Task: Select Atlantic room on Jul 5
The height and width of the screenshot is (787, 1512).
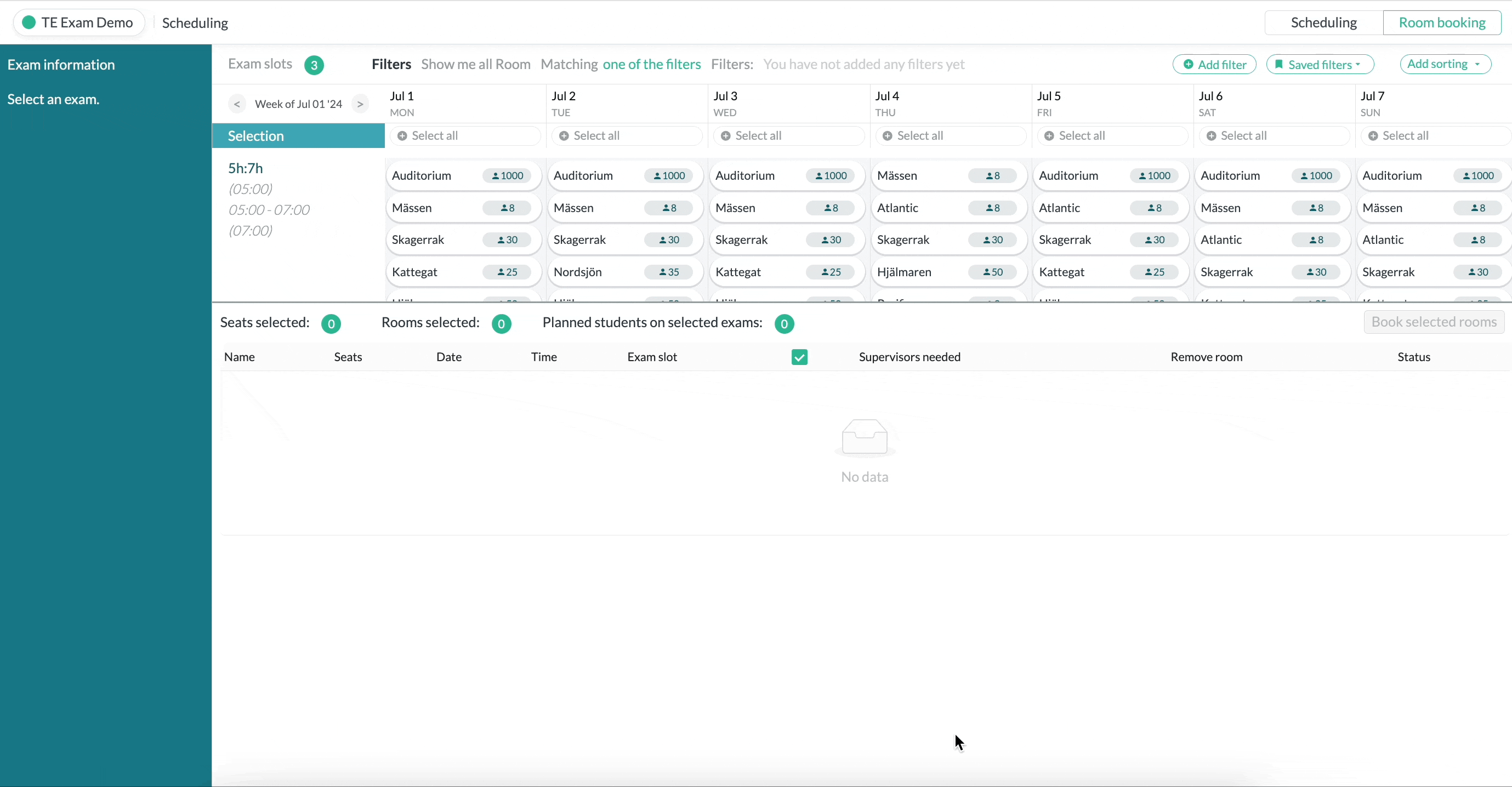Action: click(1110, 208)
